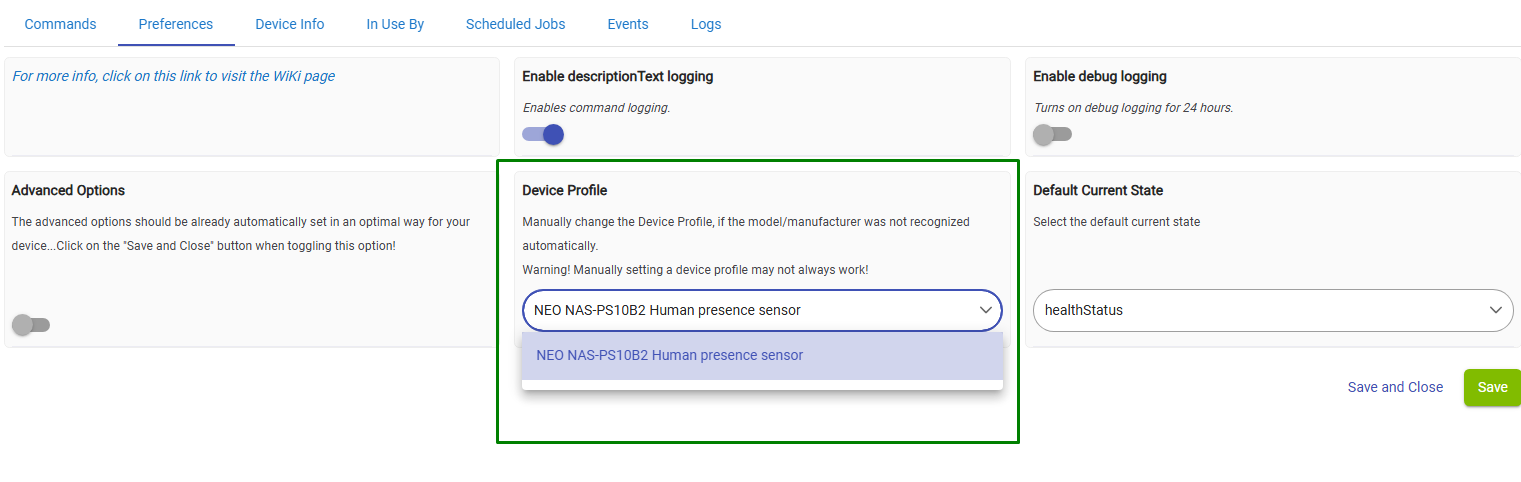Viewport: 1521px width, 482px height.
Task: Show the Logs tab
Action: tap(705, 24)
